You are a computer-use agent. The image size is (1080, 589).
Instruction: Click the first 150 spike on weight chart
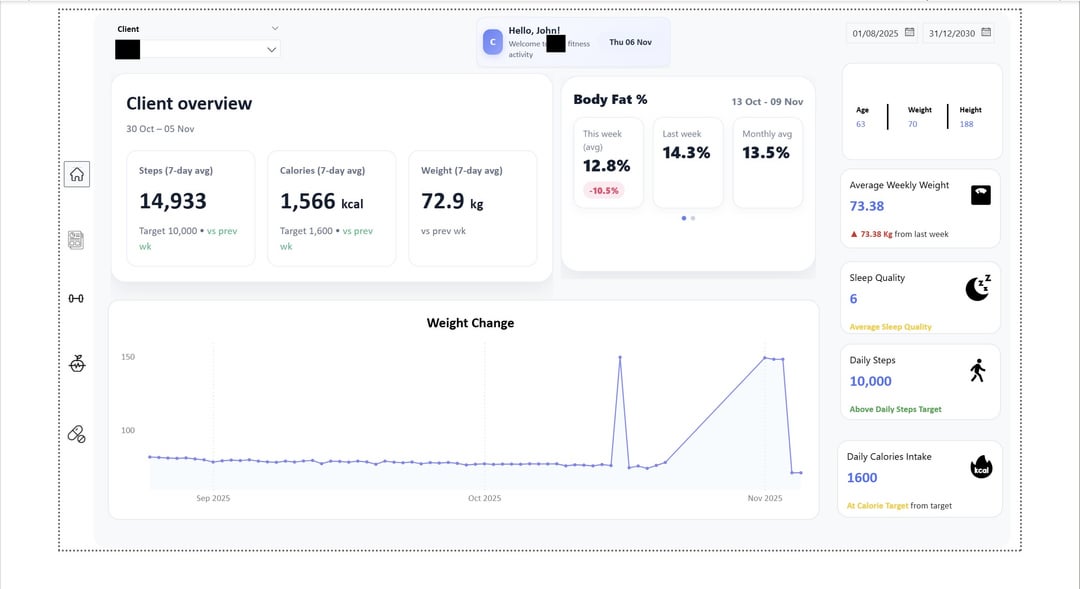[620, 357]
